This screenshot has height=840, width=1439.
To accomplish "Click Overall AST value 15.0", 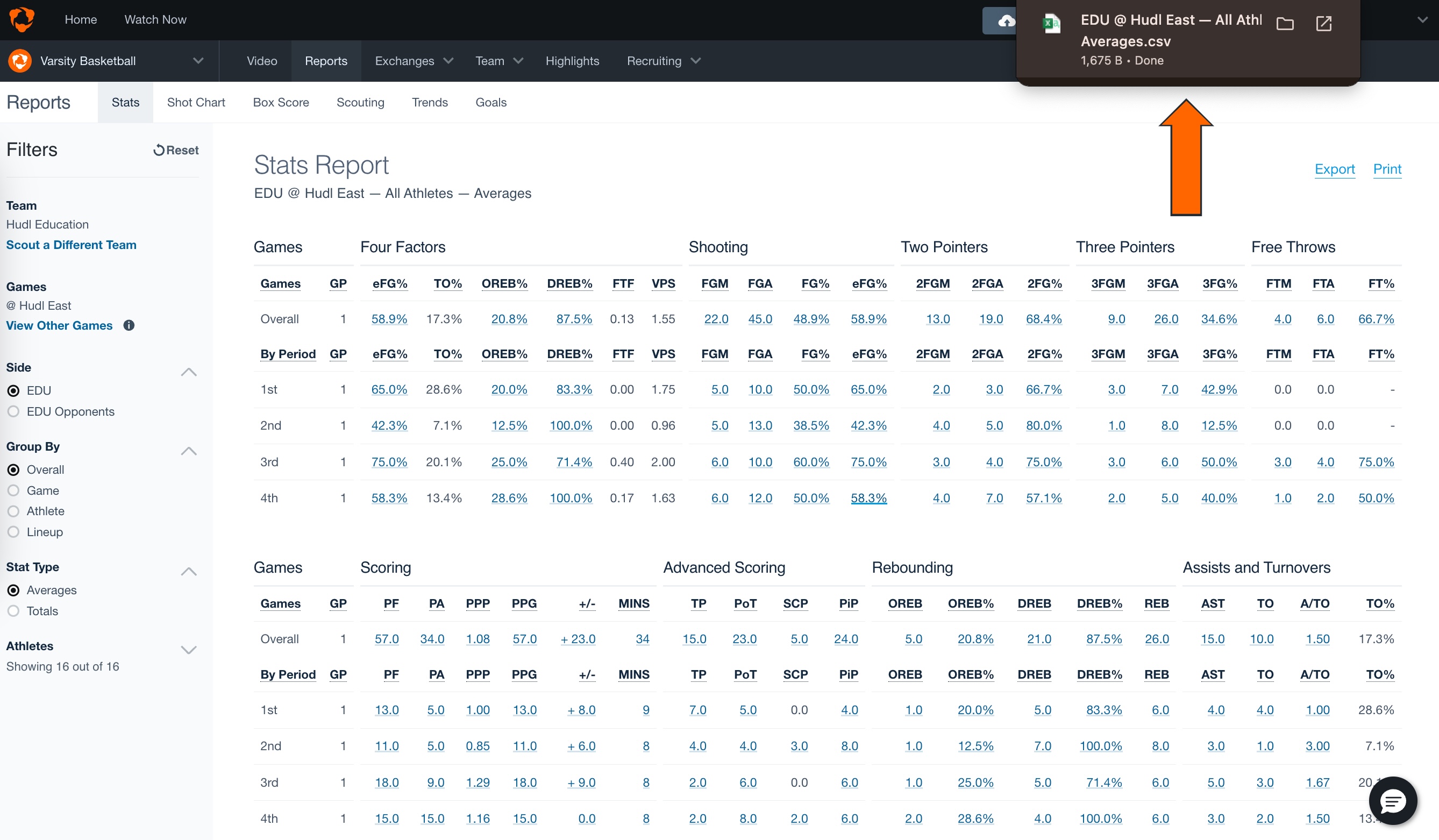I will coord(1213,639).
